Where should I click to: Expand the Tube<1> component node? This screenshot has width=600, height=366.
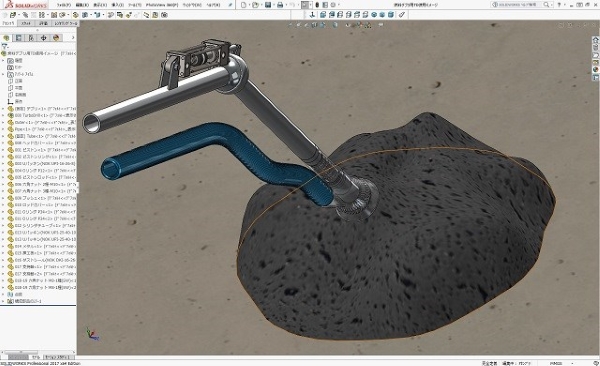point(3,136)
